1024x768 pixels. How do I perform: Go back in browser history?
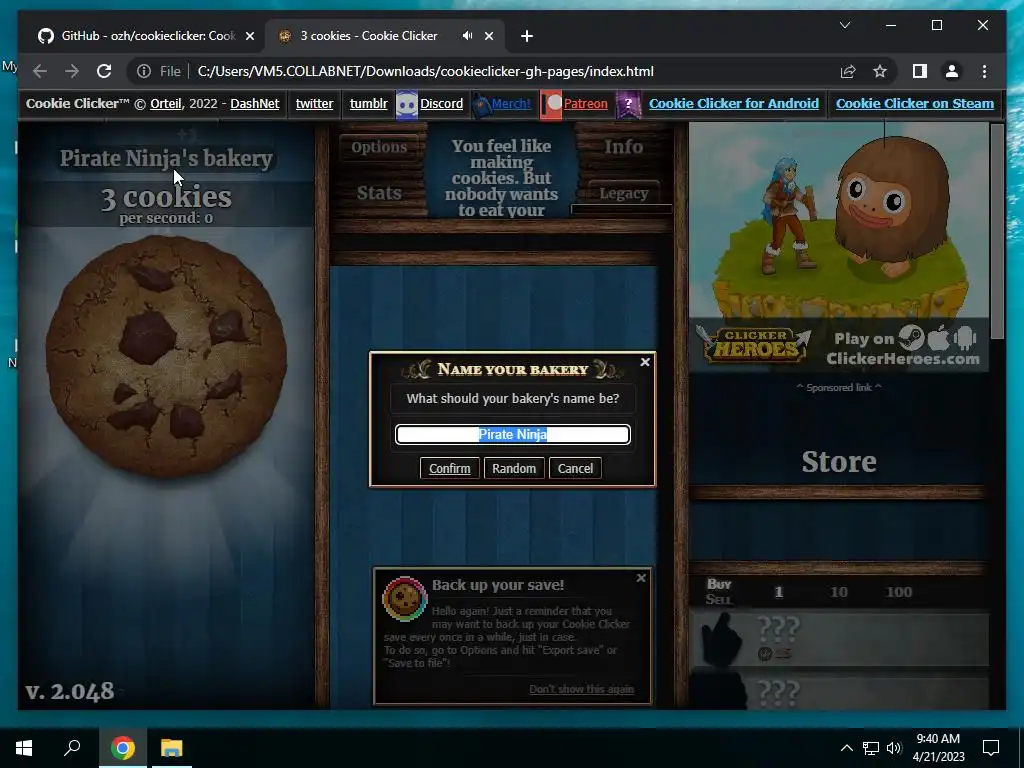(x=40, y=71)
